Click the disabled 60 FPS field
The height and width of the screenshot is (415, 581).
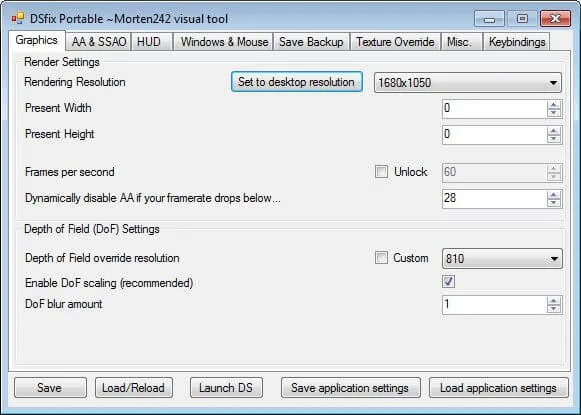tap(495, 172)
